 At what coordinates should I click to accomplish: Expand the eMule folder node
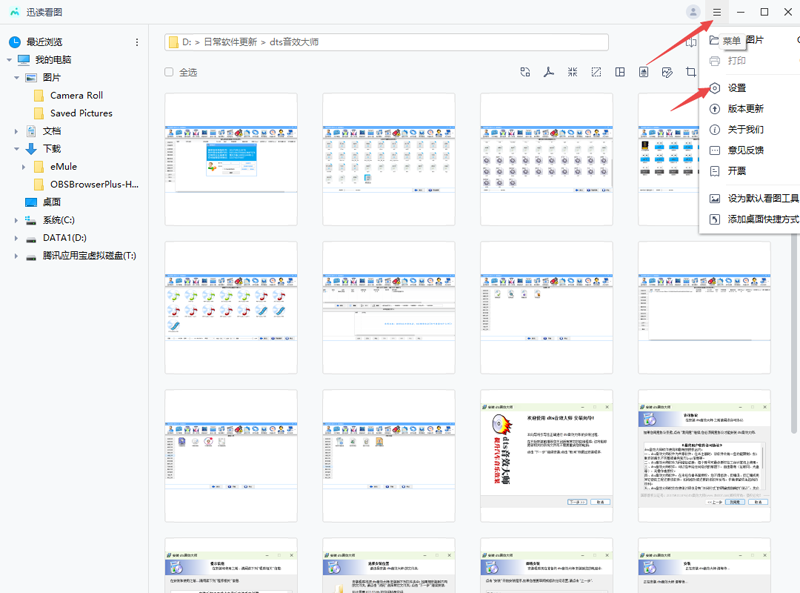[x=23, y=167]
